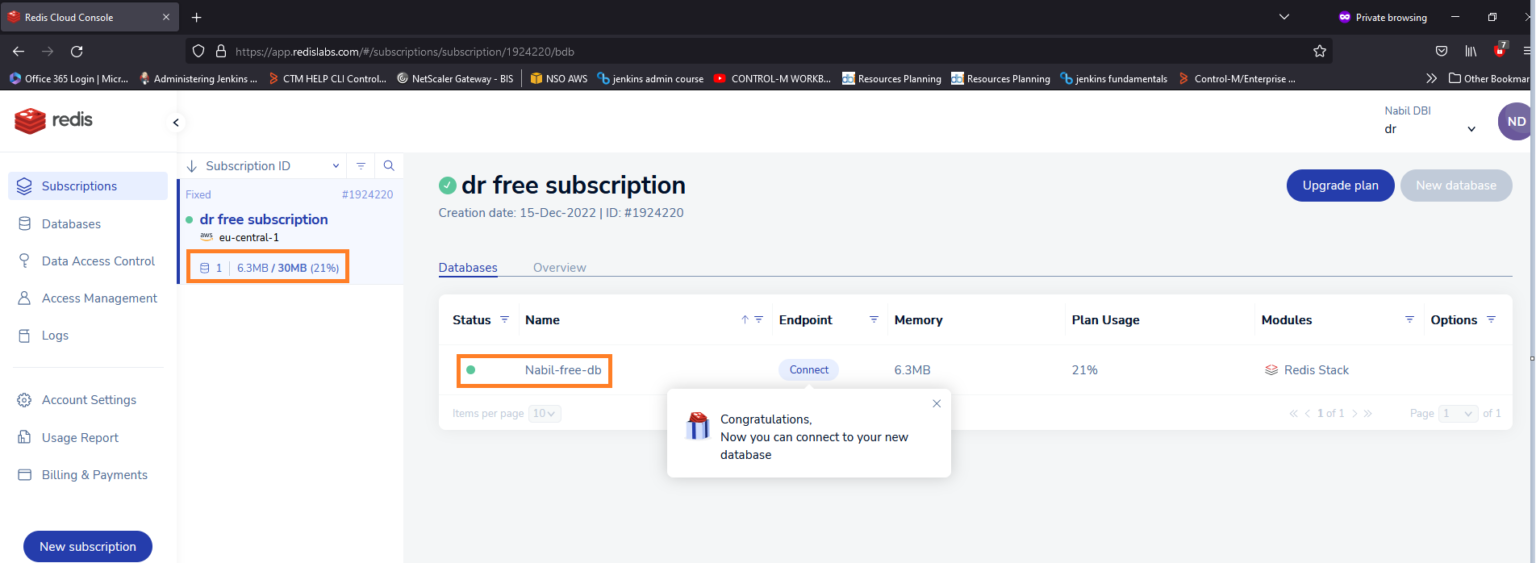Click the filter icon beside Subscription ID
The image size is (1536, 563).
pos(361,166)
